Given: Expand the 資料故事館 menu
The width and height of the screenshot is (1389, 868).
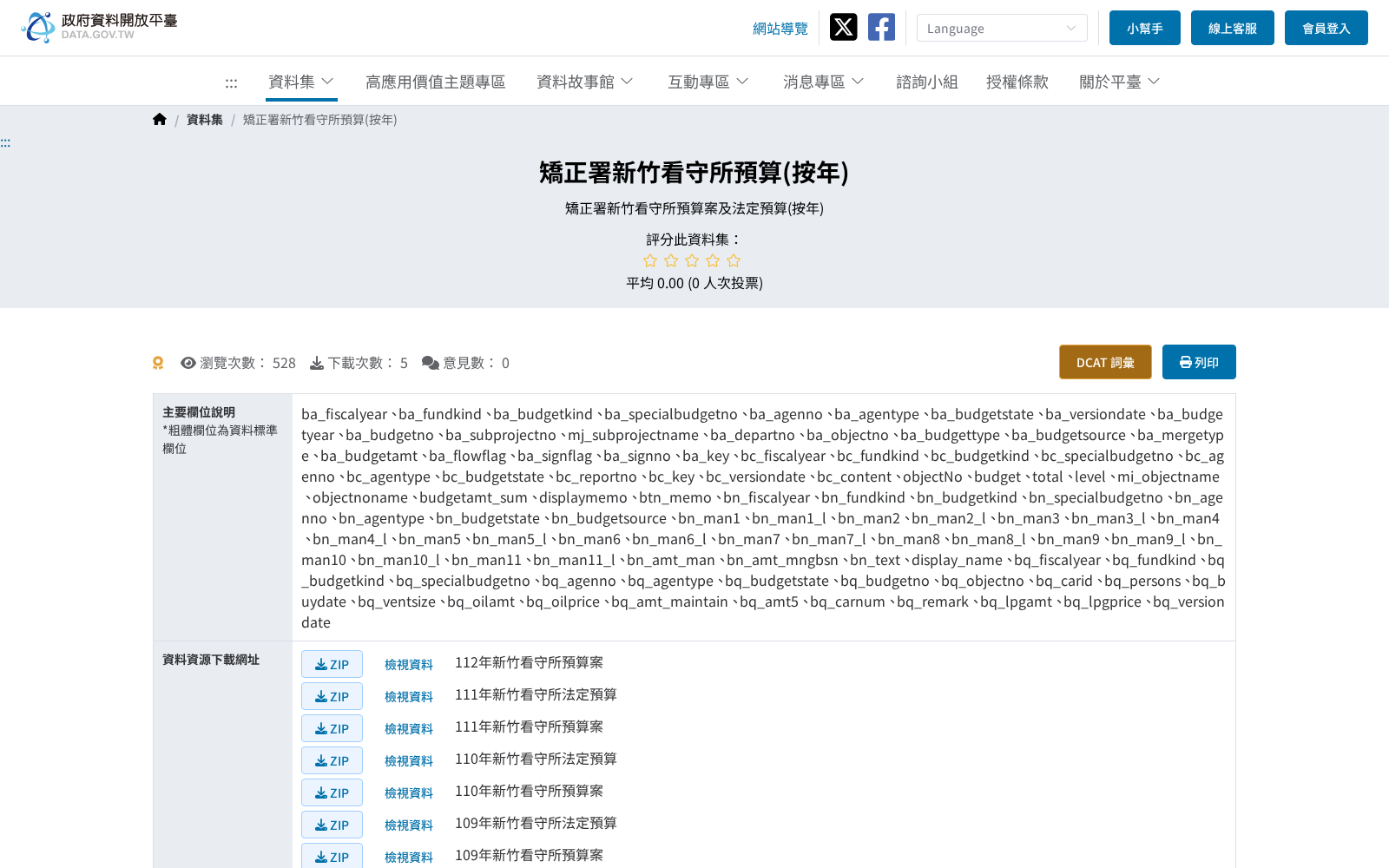Looking at the screenshot, I should pyautogui.click(x=585, y=82).
